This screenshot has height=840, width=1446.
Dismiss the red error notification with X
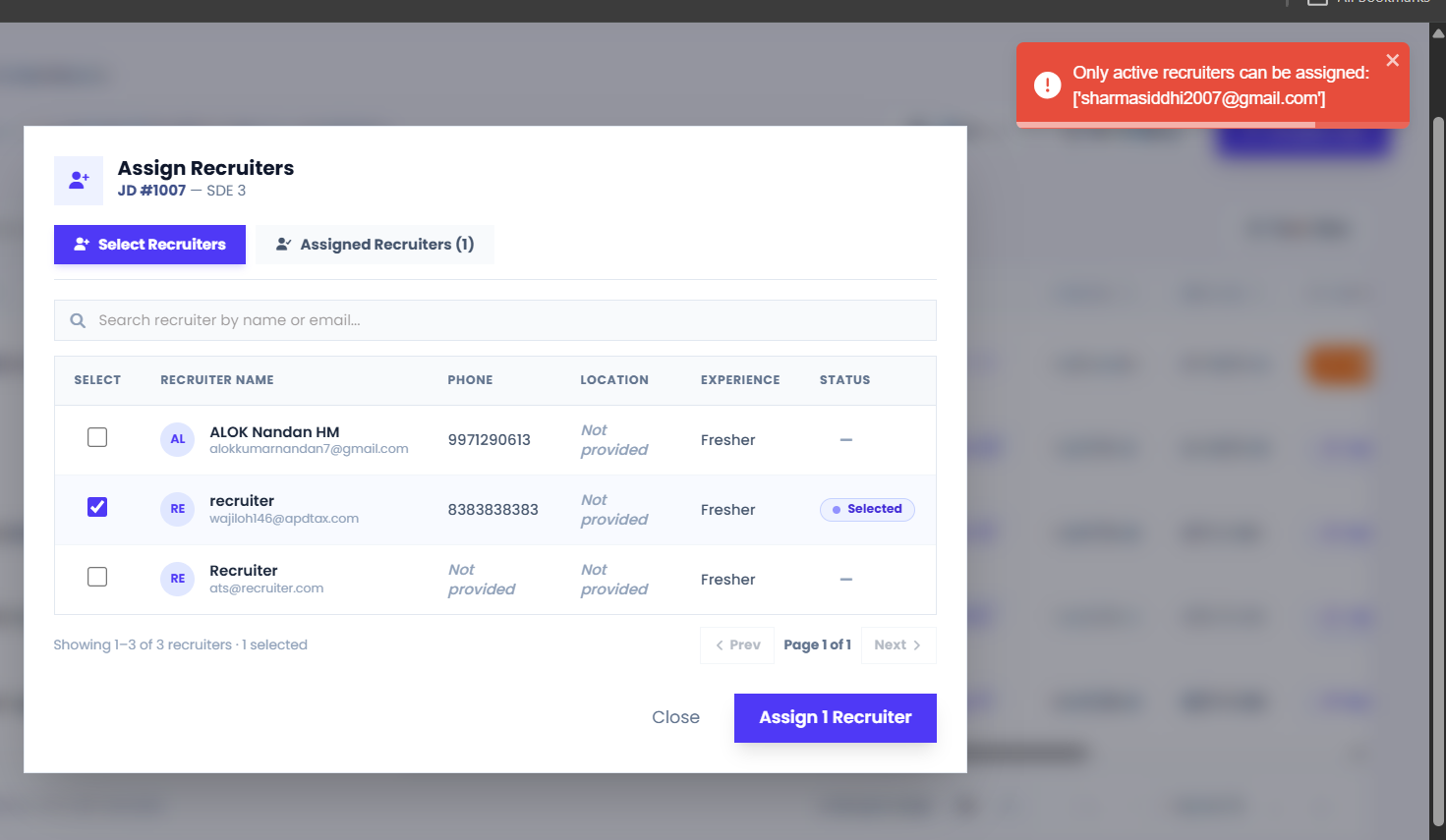(x=1392, y=61)
